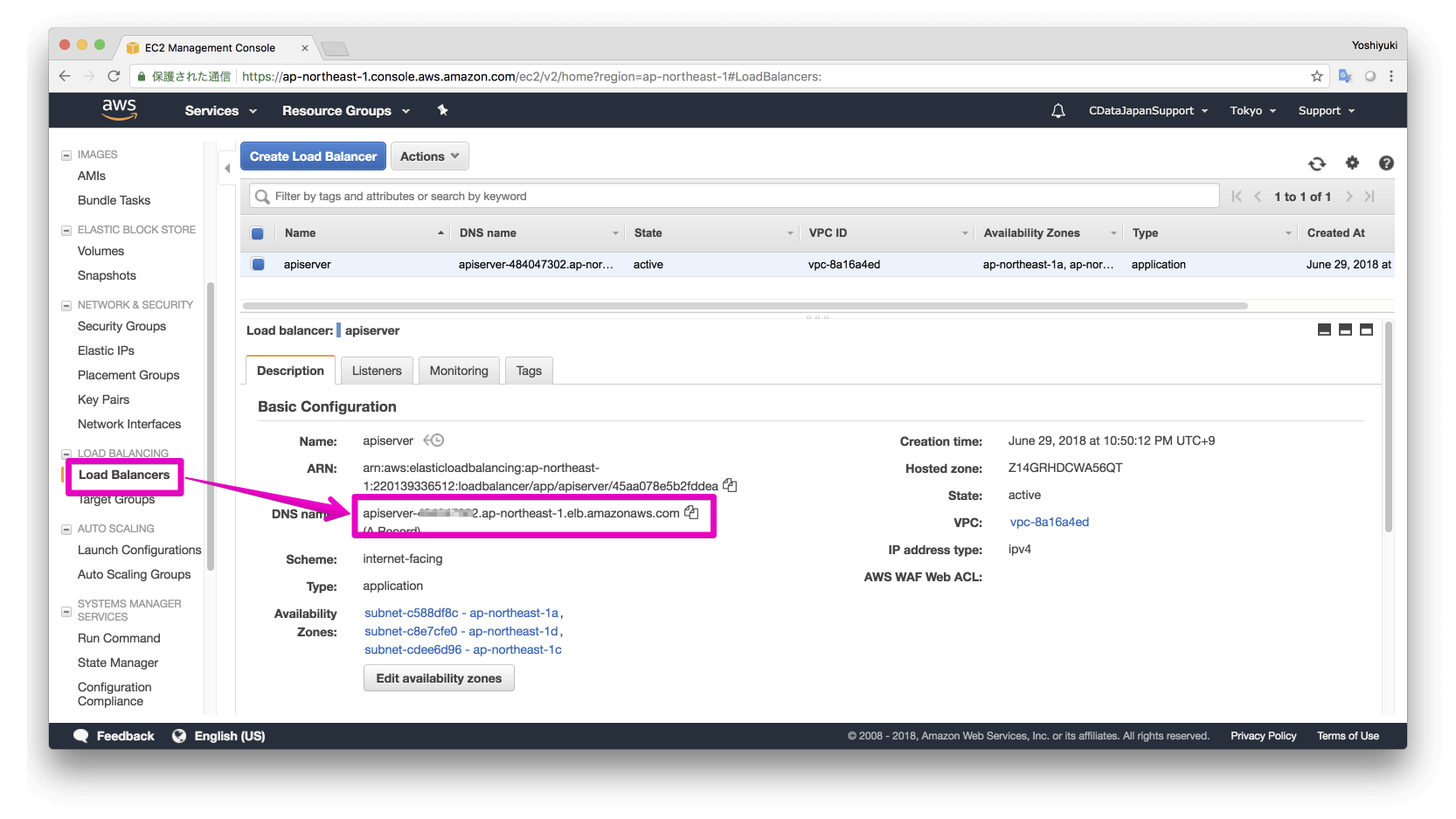
Task: Copy the DNS name to clipboard
Action: [x=691, y=512]
